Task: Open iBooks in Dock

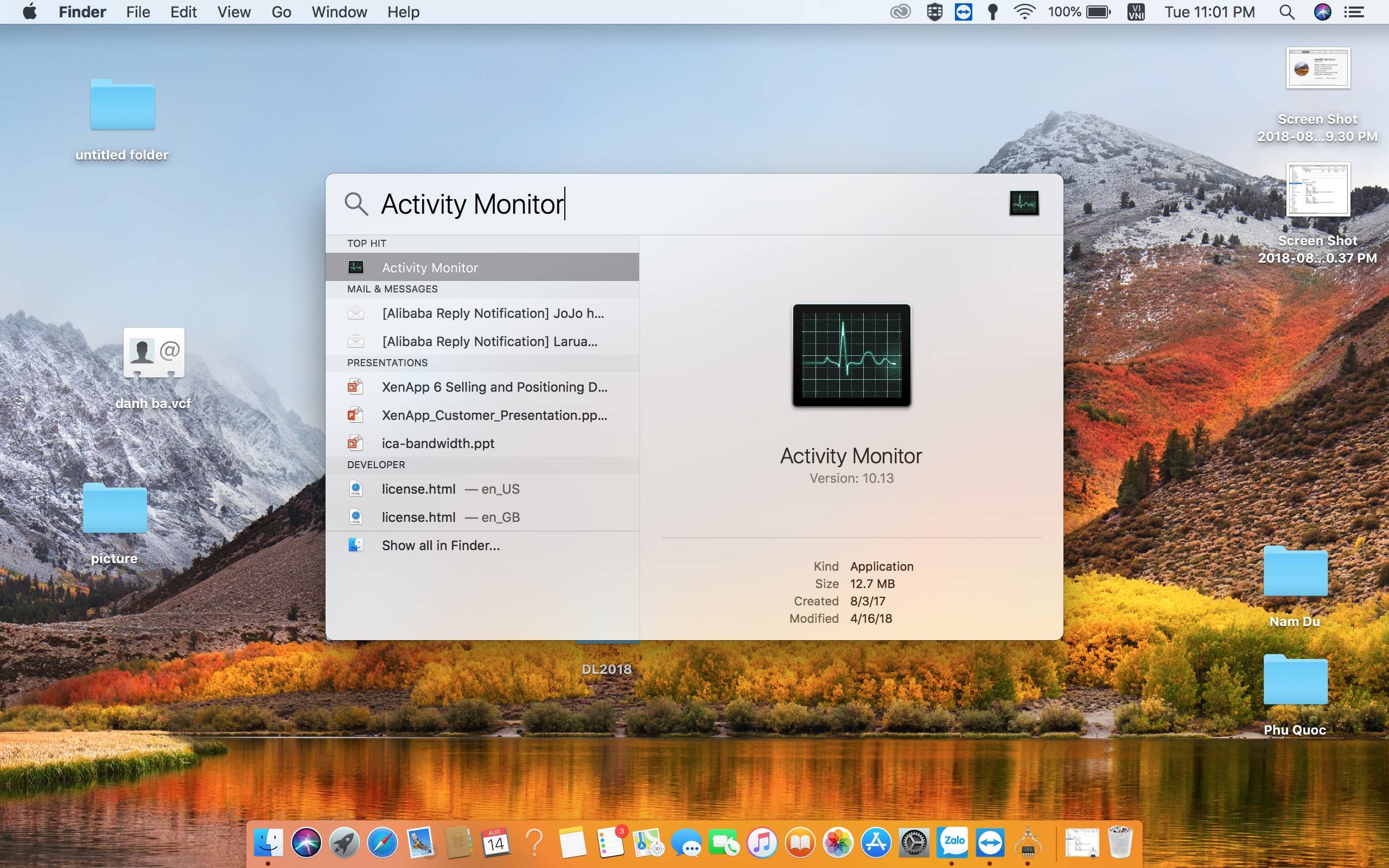Action: [800, 842]
